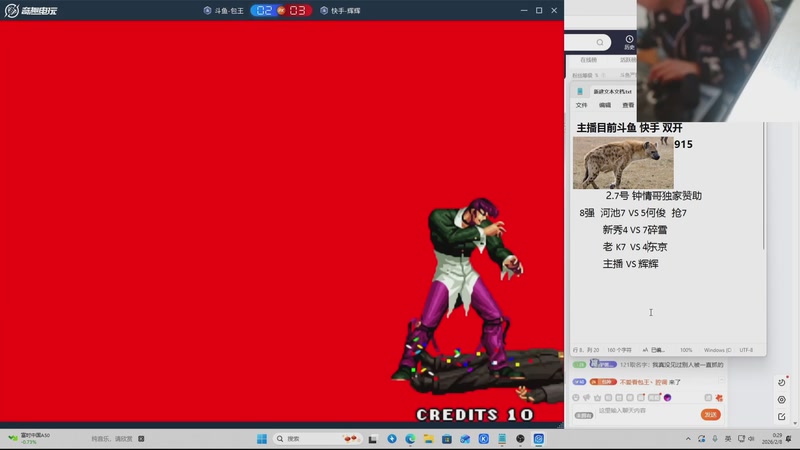Image resolution: width=800 pixels, height=450 pixels.
Task: Click the volume speaker tray icon
Action: [x=751, y=439]
